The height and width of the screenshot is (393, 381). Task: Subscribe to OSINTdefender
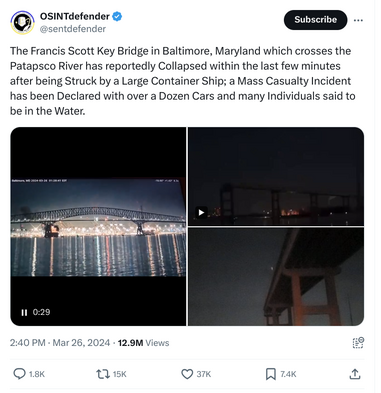(x=315, y=20)
